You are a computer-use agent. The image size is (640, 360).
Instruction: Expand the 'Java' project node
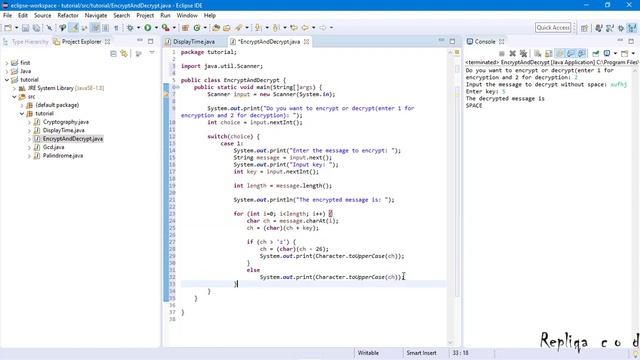(7, 71)
